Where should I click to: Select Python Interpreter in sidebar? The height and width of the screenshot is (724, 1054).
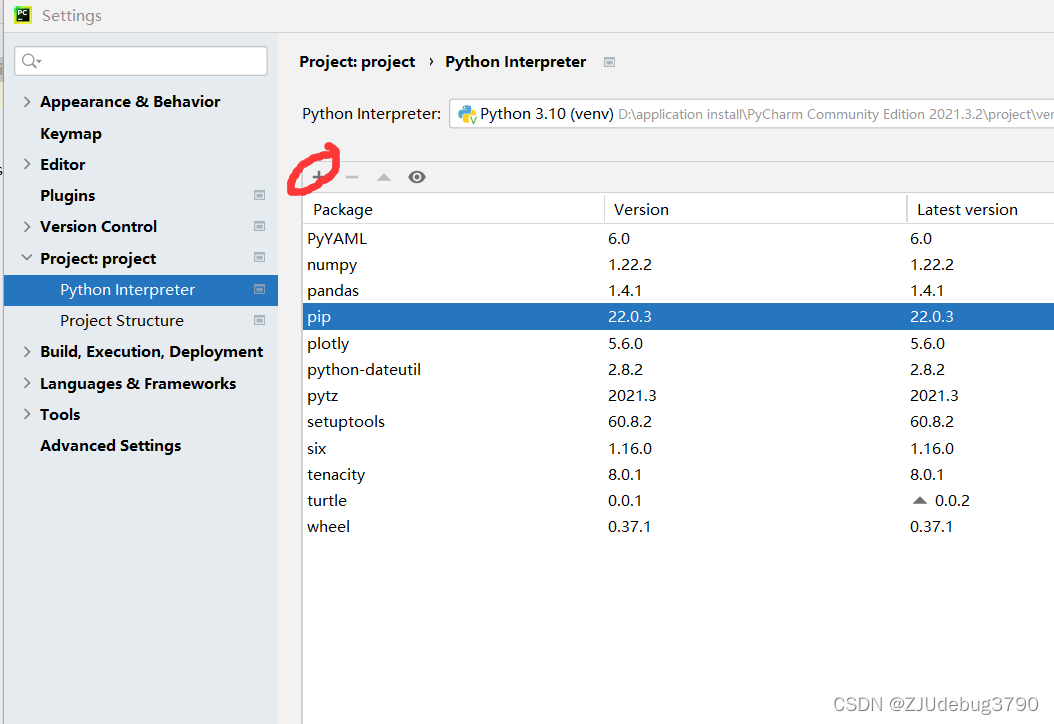[141, 290]
